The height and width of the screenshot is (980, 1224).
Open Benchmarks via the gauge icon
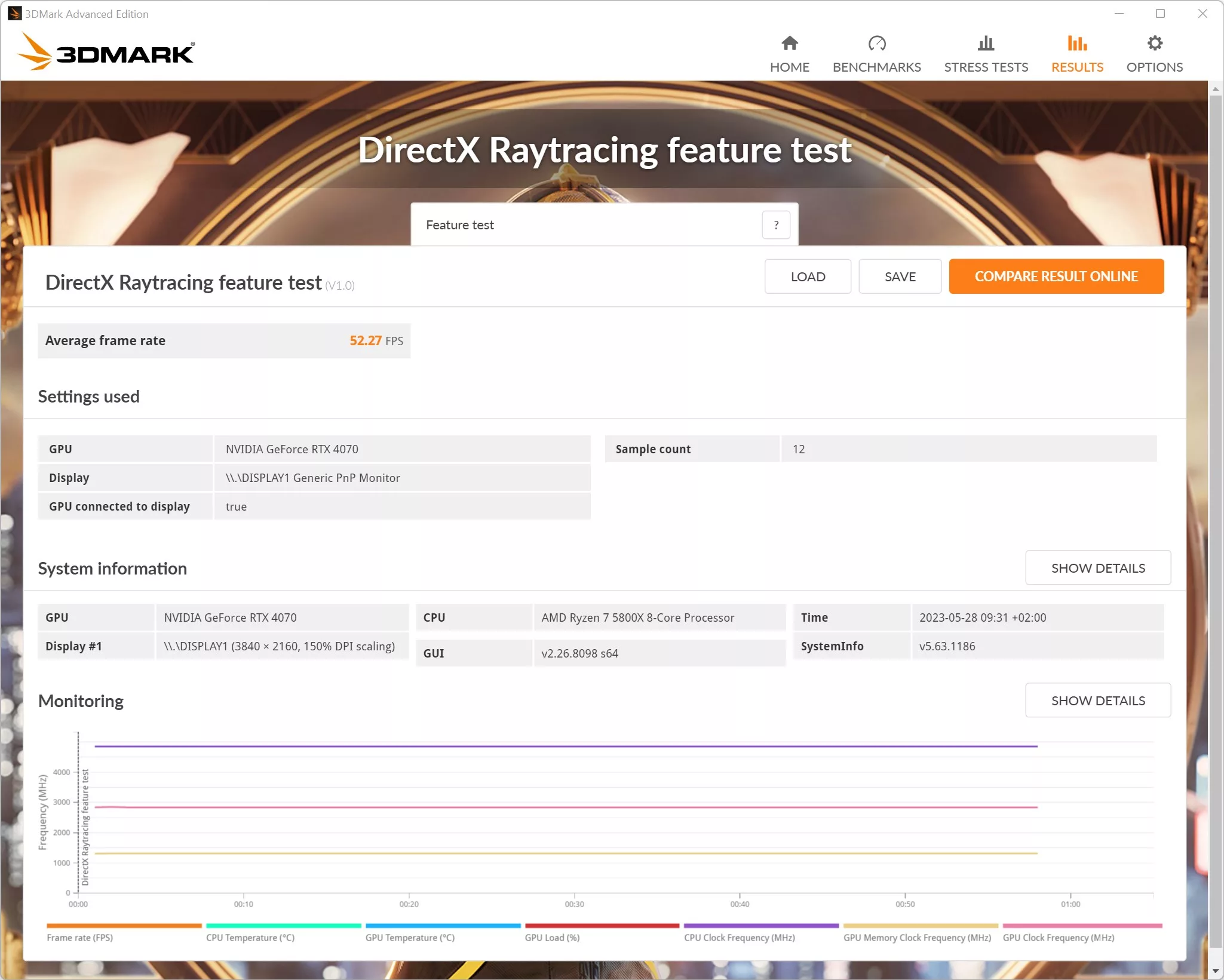click(876, 43)
